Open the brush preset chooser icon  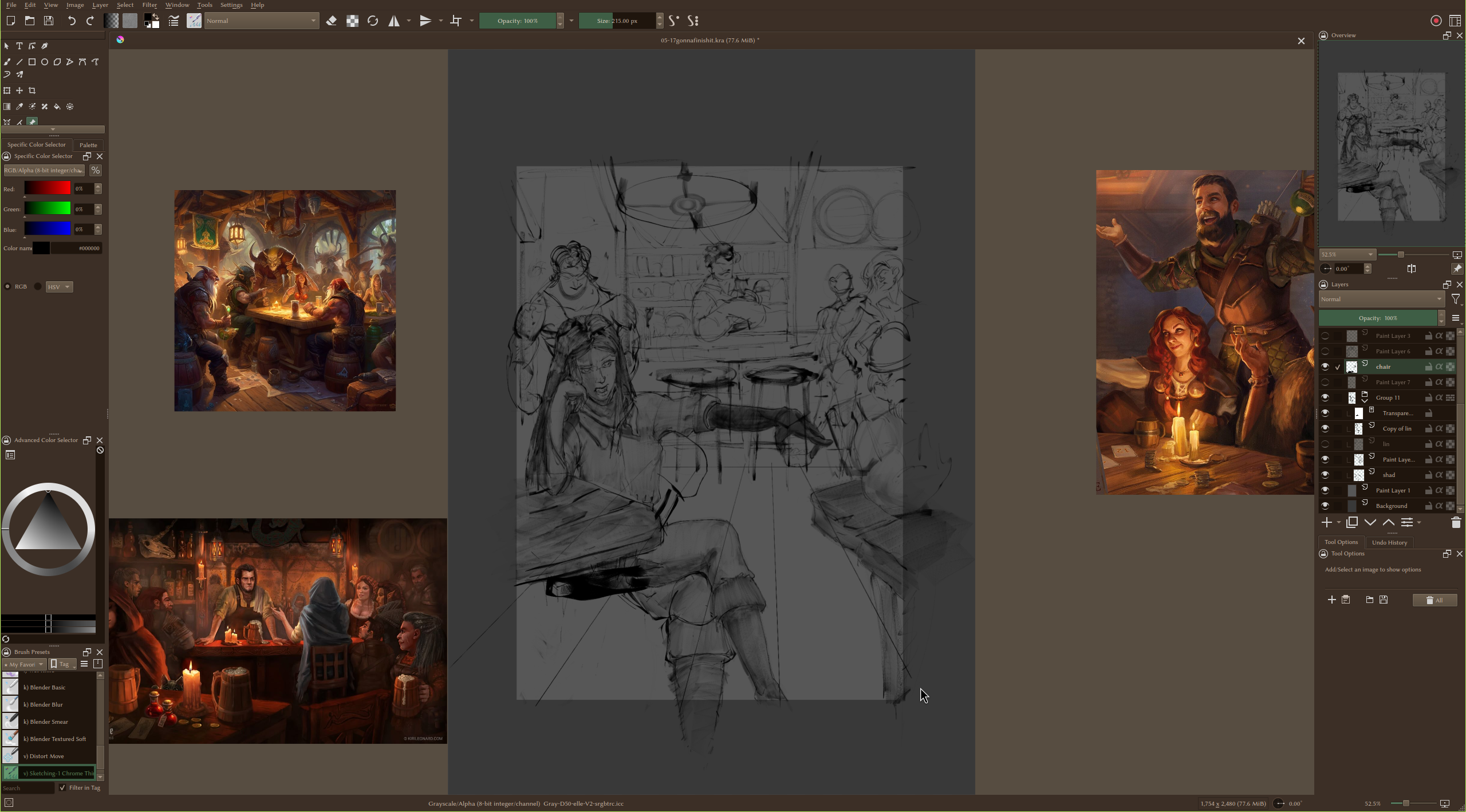[x=194, y=21]
